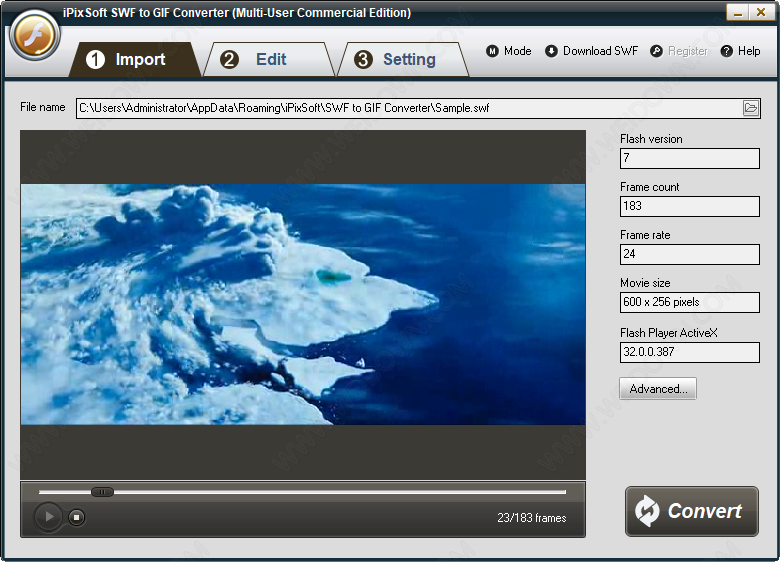Click the Frame rate field showing 24
This screenshot has width=780, height=562.
pos(689,254)
